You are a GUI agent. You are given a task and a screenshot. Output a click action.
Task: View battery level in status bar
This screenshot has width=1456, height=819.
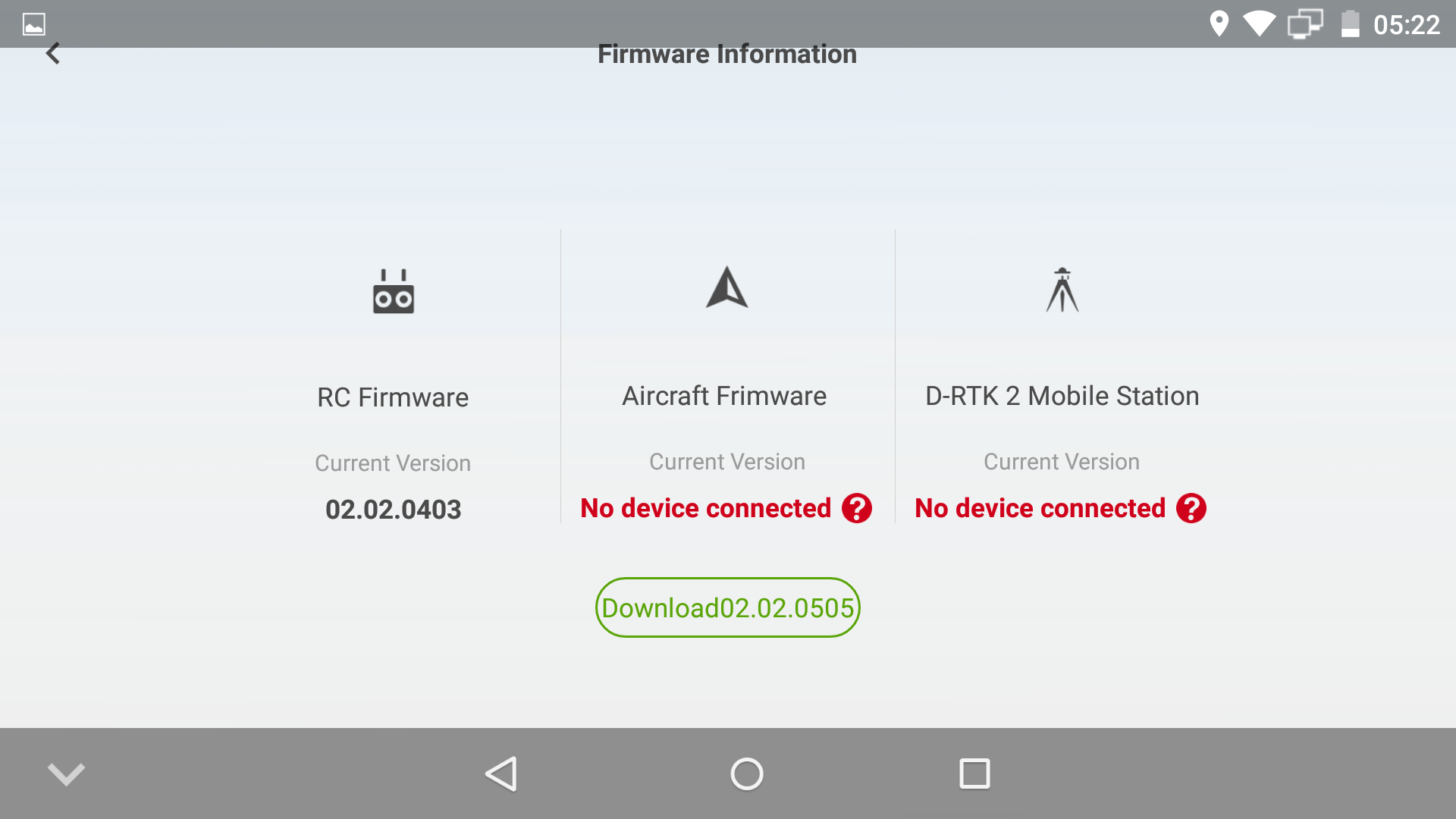coord(1349,23)
